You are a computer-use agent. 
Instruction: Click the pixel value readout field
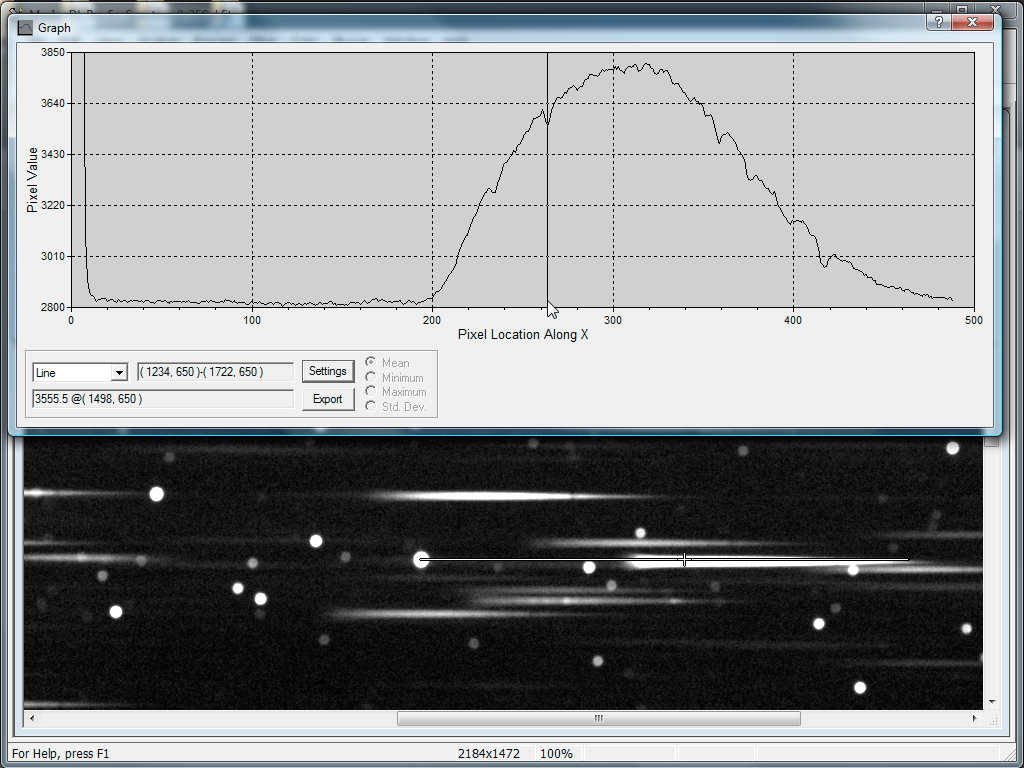pos(163,399)
